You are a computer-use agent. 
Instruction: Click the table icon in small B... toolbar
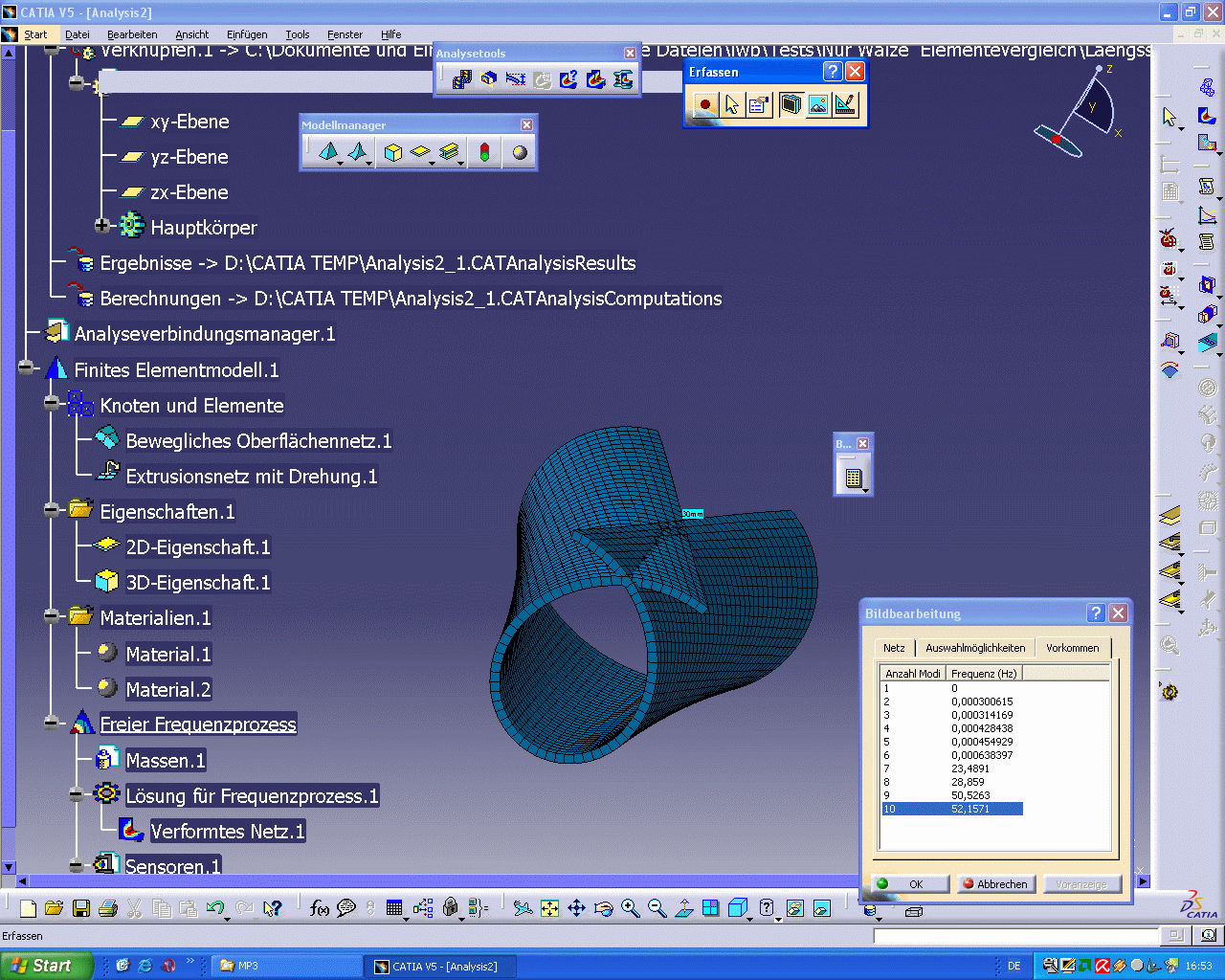(854, 477)
